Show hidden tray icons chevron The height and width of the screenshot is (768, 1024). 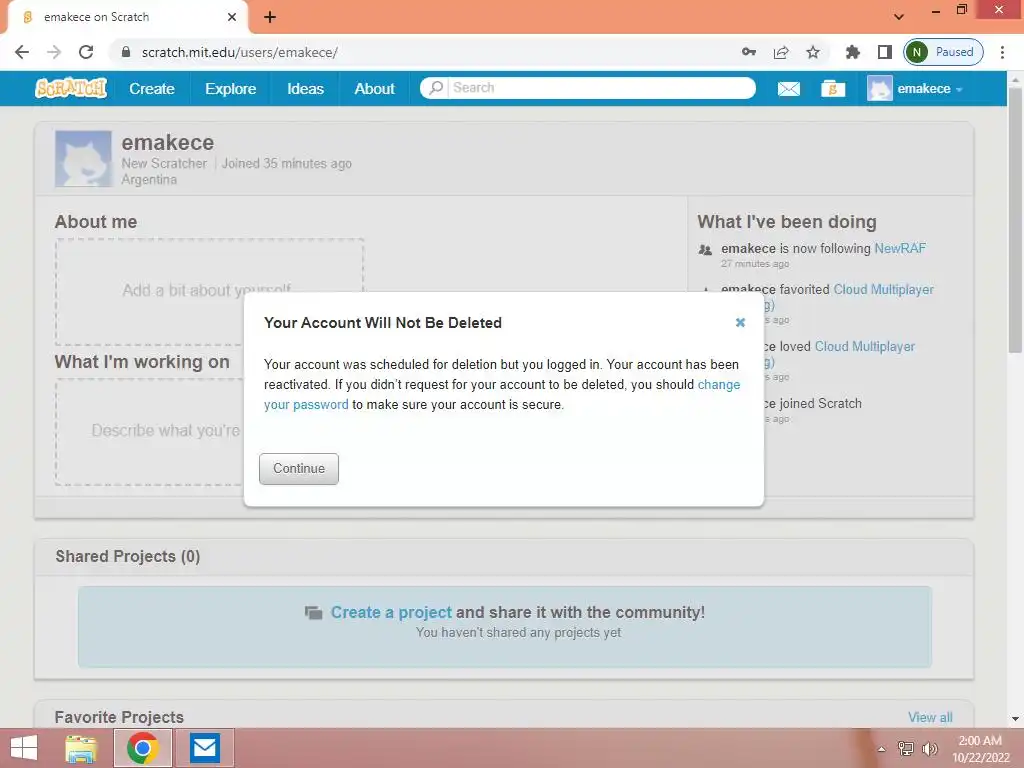(882, 748)
